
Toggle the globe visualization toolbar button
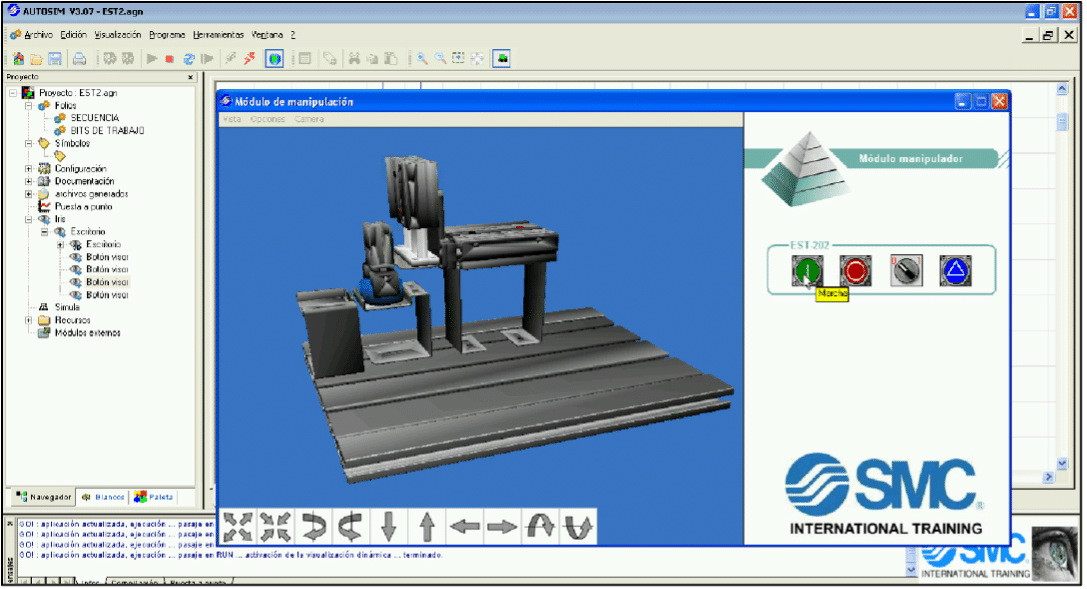click(x=274, y=59)
